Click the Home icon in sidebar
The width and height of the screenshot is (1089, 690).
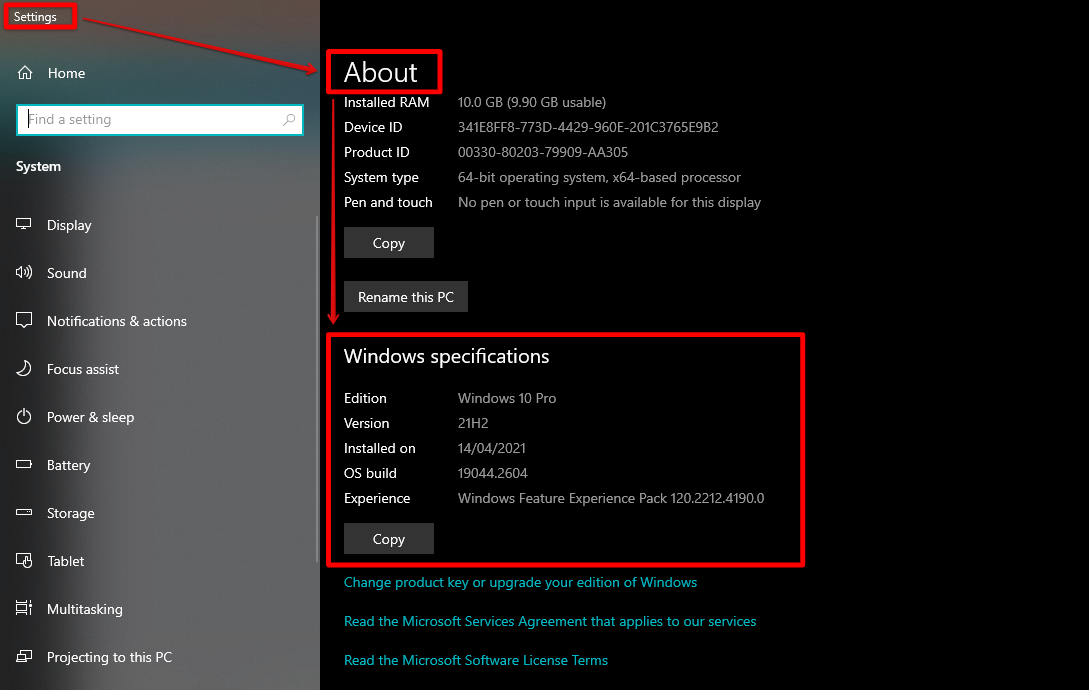click(x=25, y=72)
